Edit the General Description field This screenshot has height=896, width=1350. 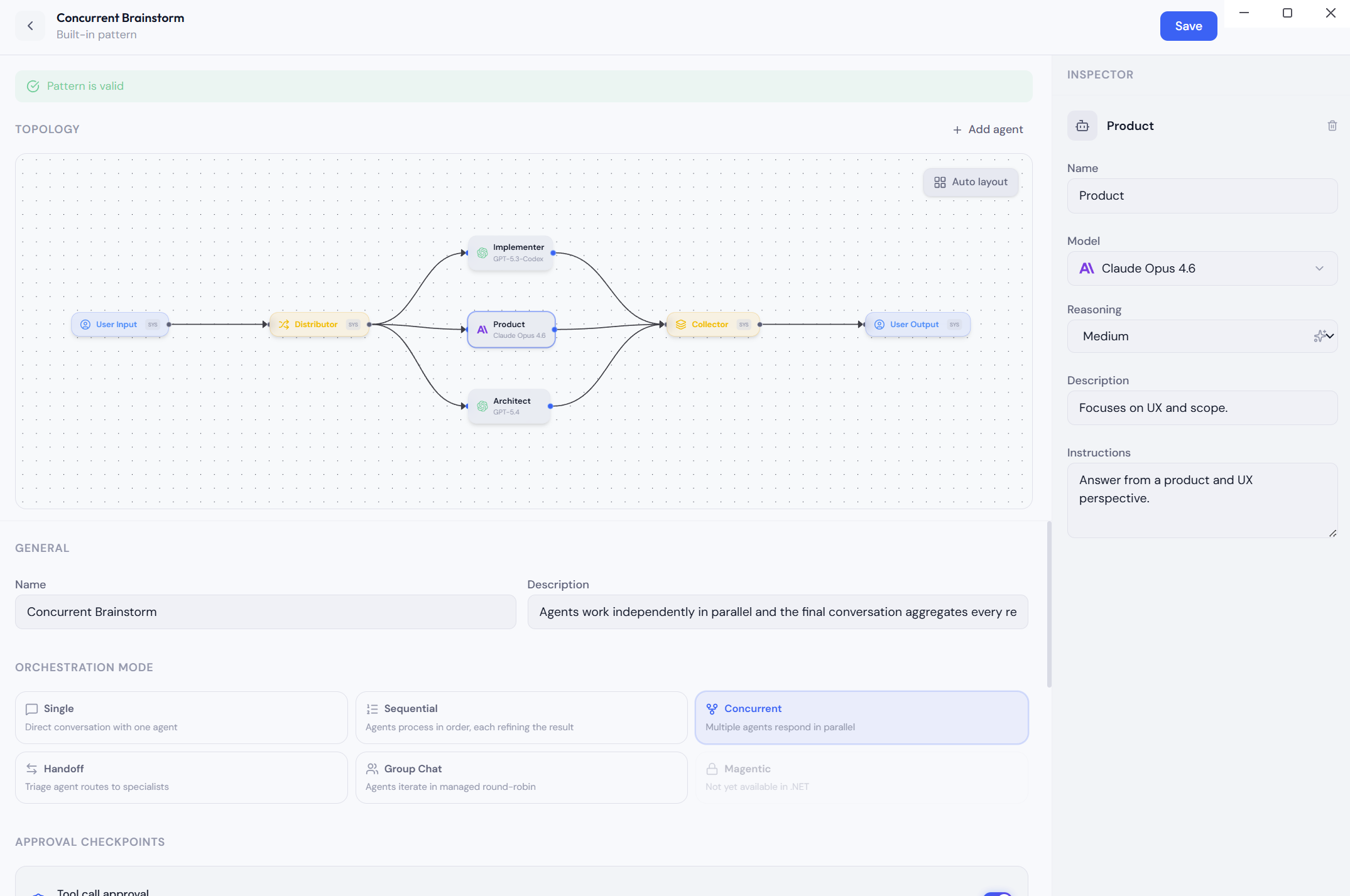(x=778, y=612)
